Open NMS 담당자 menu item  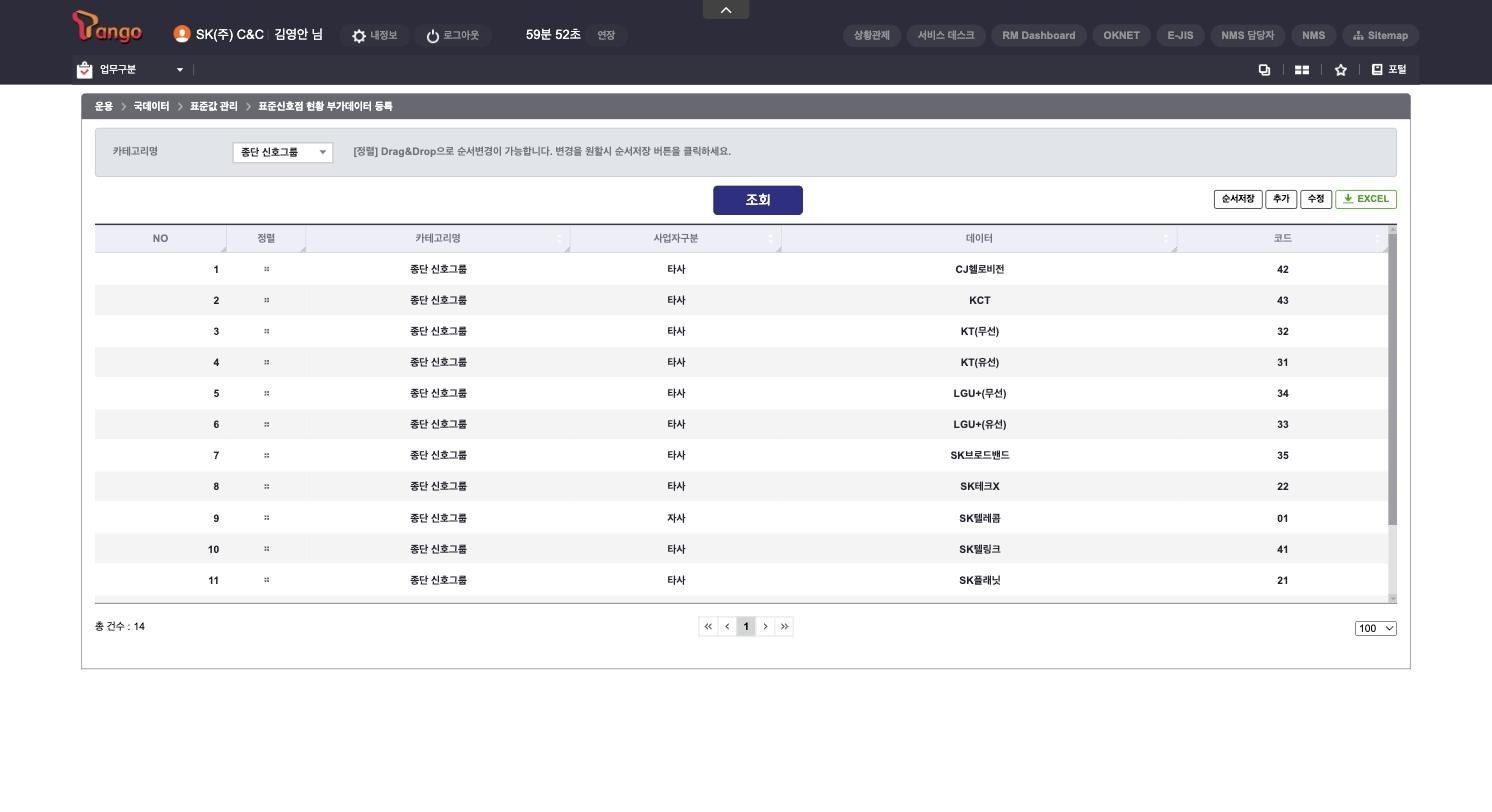(x=1247, y=35)
